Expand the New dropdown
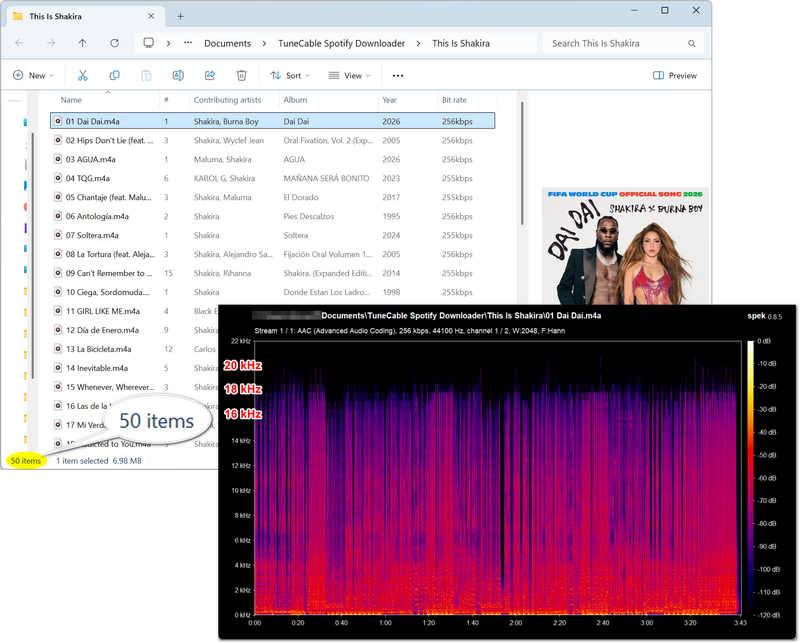 33,76
